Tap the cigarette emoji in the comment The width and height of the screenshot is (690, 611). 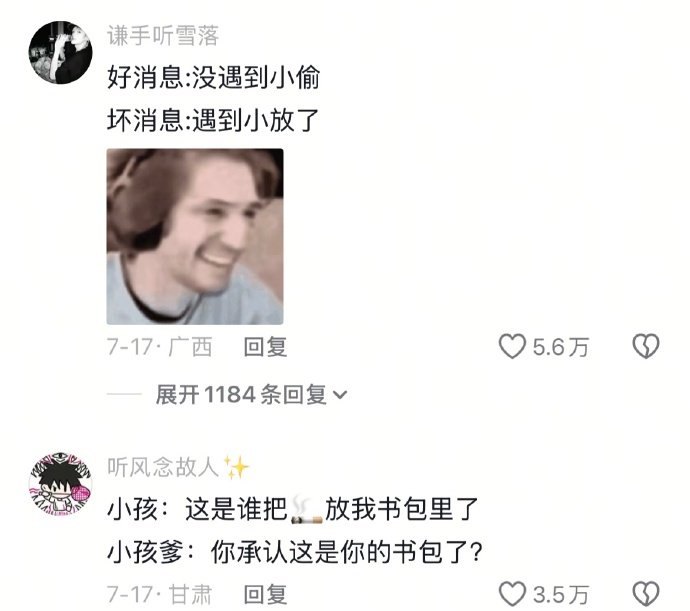tap(307, 511)
